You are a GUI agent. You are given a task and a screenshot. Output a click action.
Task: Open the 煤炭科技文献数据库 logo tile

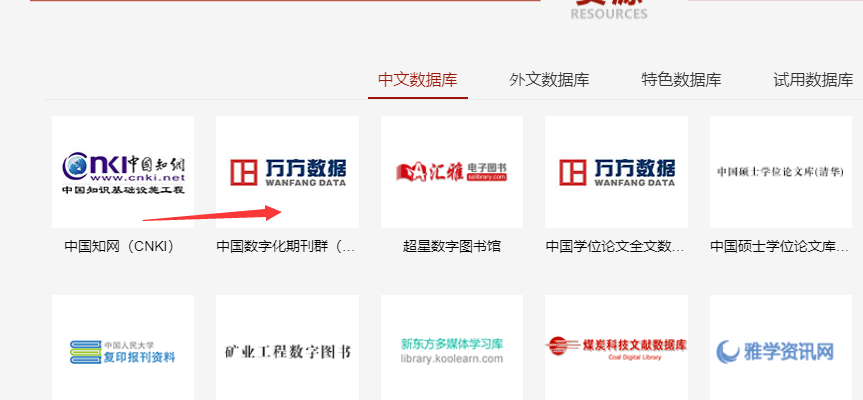click(x=616, y=348)
